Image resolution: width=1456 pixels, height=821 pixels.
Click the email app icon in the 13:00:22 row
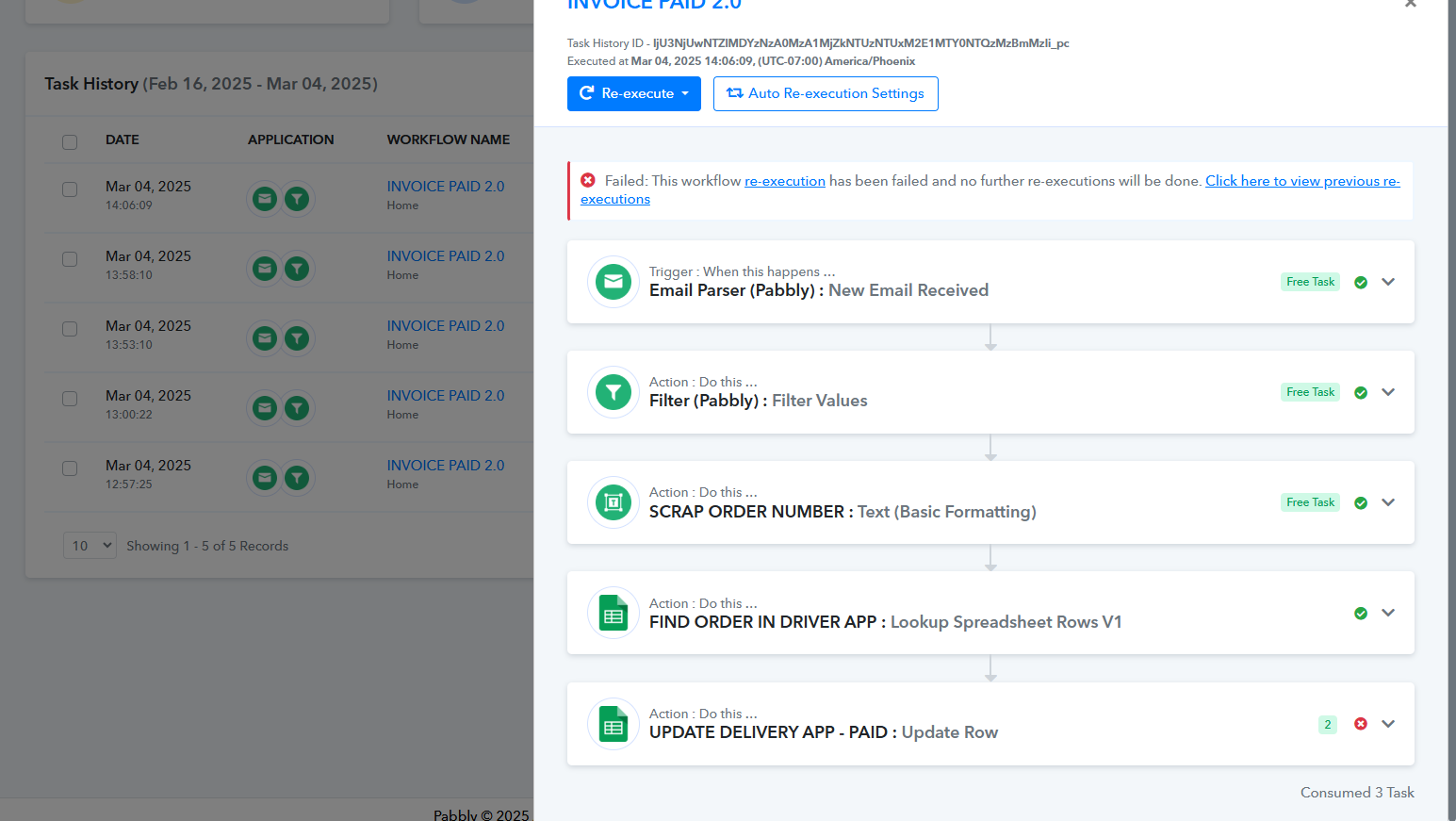[x=265, y=408]
